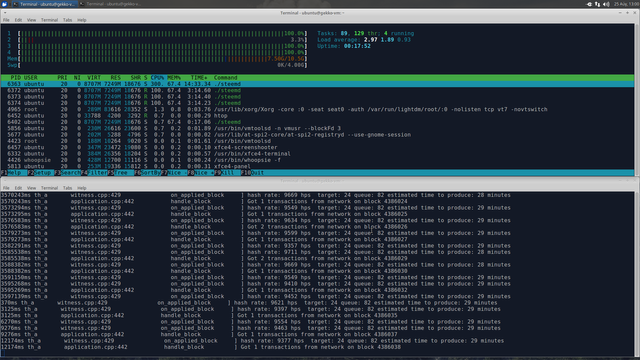This screenshot has width=640, height=360.
Task: Open Edit menu in upper terminal window
Action: 18,20
